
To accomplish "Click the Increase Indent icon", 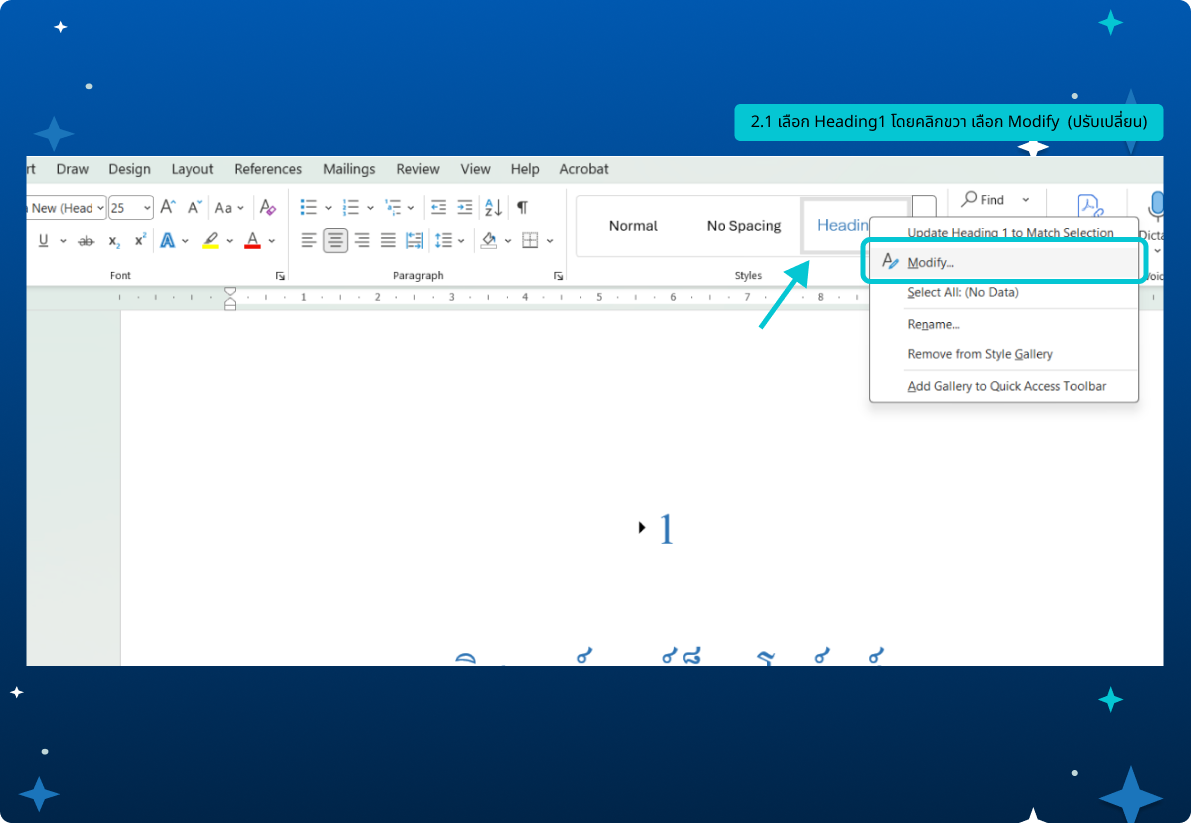I will tap(465, 208).
